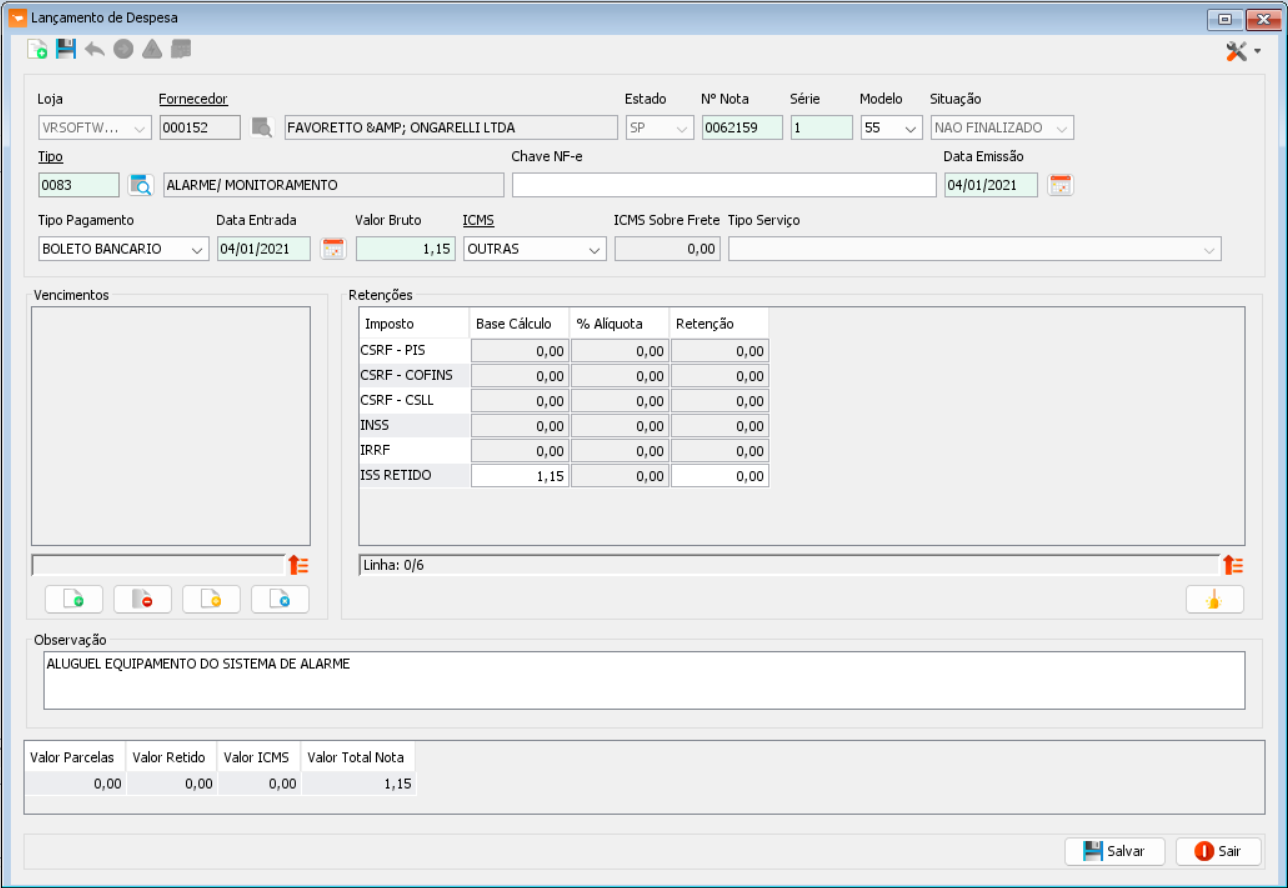Viewport: 1288px width, 888px height.
Task: Click the ISS RETIDO Retenção value cell
Action: pos(719,477)
